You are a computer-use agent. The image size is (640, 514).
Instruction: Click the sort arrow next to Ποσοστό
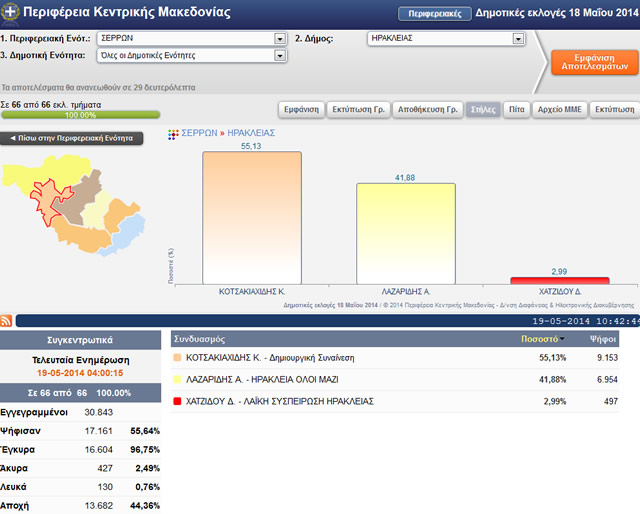[x=562, y=340]
